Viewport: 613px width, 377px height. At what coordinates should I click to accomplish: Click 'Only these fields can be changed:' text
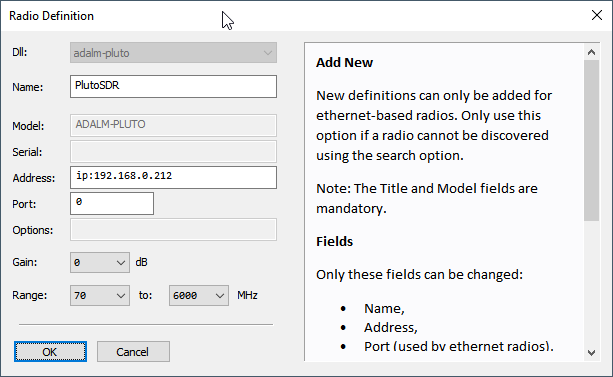click(x=419, y=275)
